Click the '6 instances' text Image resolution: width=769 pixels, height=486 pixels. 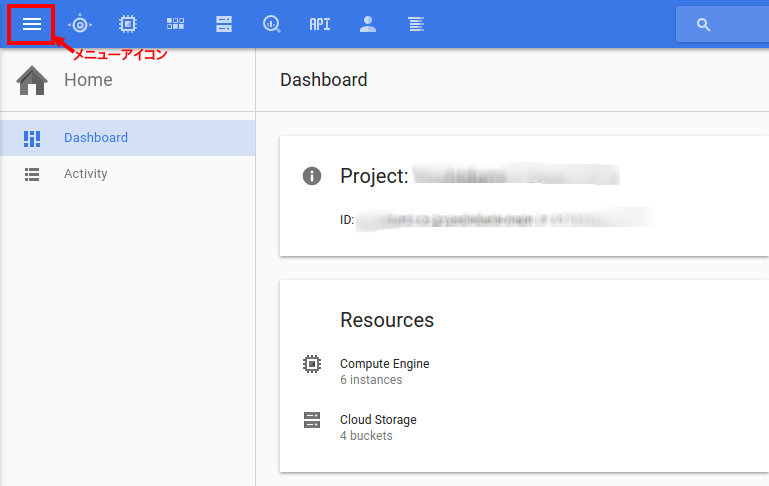click(371, 380)
